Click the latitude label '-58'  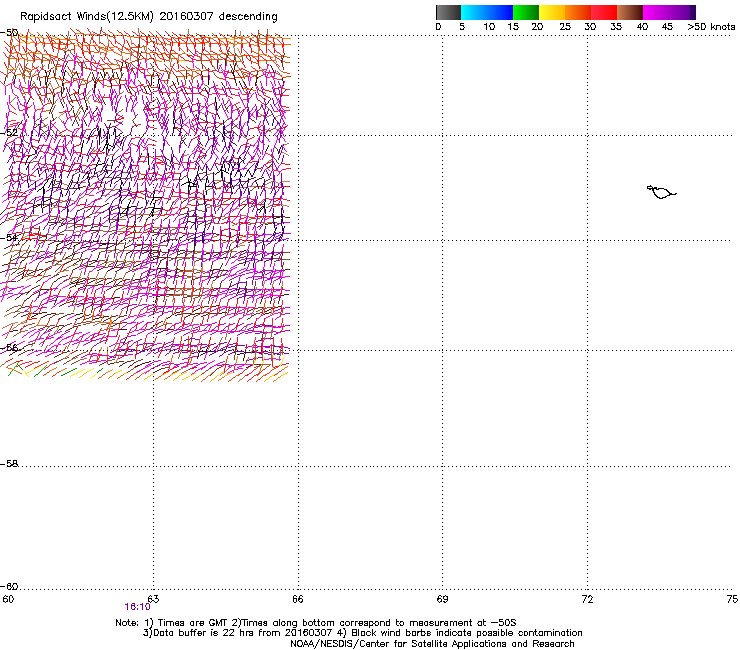point(9,464)
